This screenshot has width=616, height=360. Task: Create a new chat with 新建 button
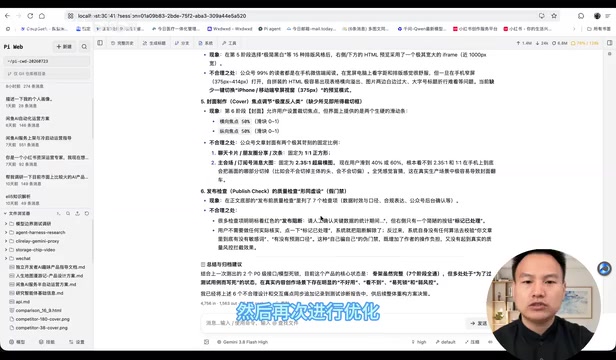64,47
